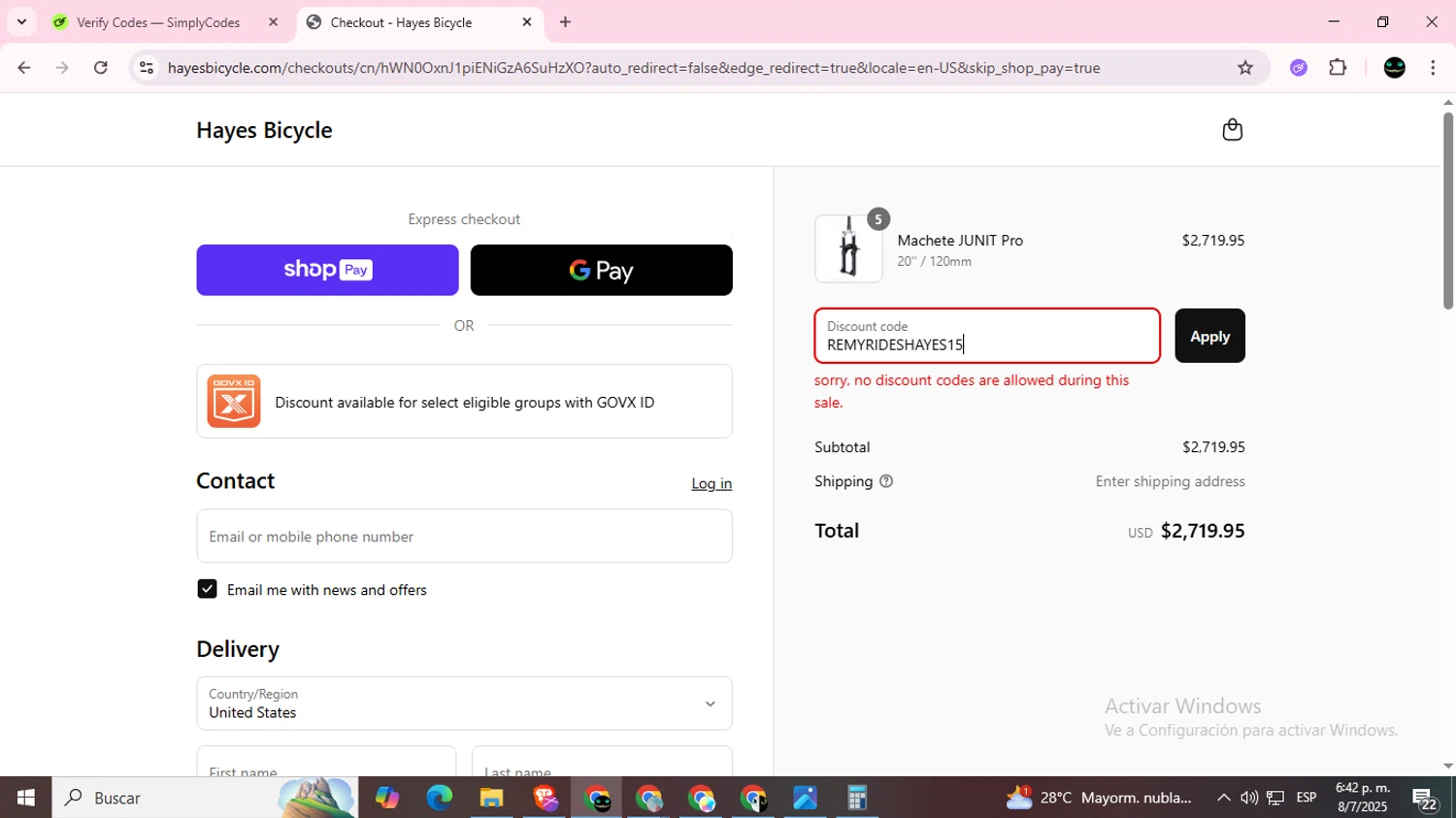Viewport: 1456px width, 818px height.
Task: Open the notification center icon
Action: coord(1425,799)
